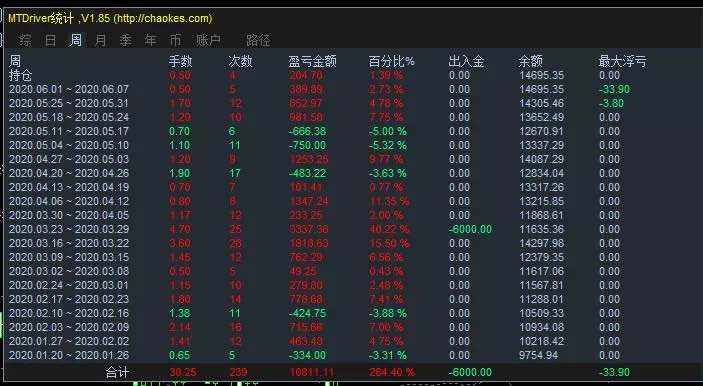Viewport: 703px width, 386px height.
Task: Click the -6000.00 withdrawal in the 2020.03.23 row
Action: click(470, 229)
